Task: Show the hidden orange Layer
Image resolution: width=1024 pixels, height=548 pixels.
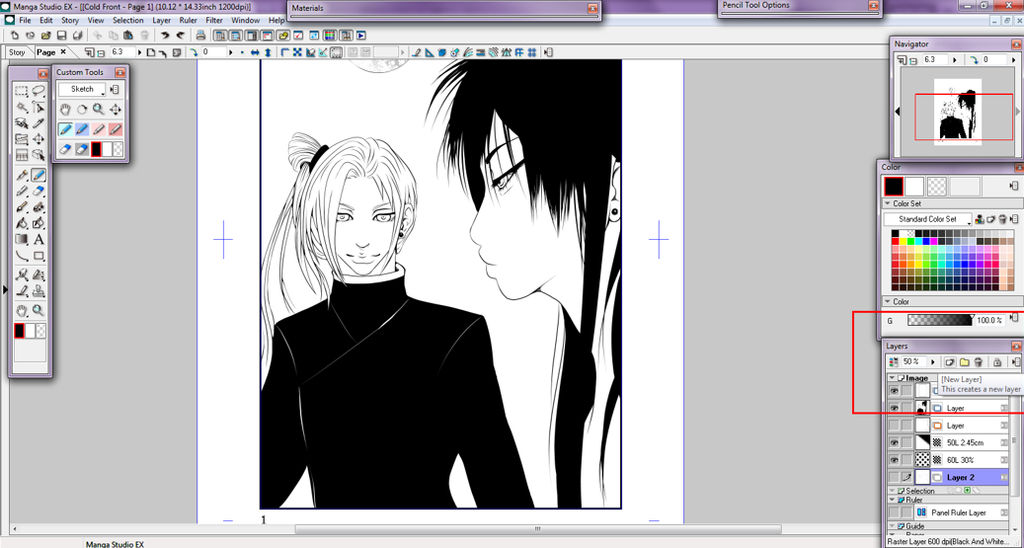Action: coord(894,425)
